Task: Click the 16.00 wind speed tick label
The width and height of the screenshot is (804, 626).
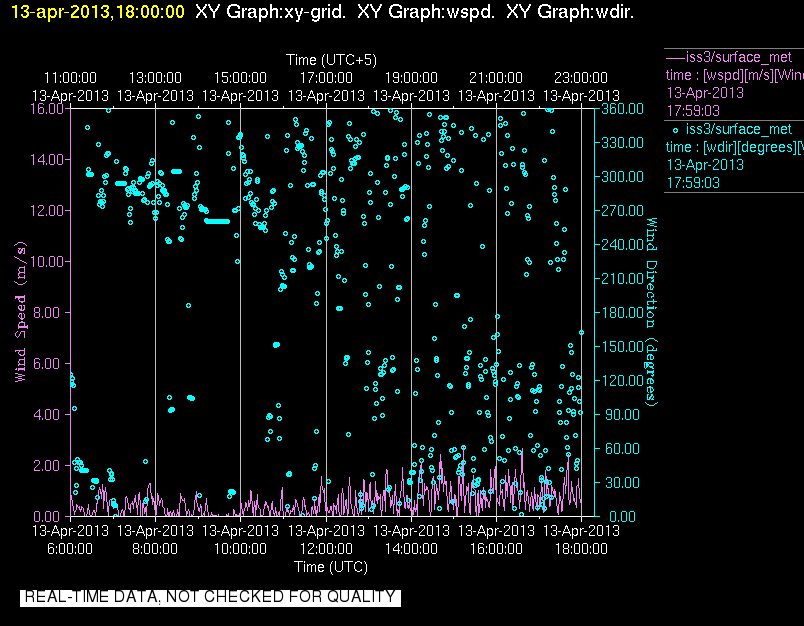Action: [x=47, y=109]
